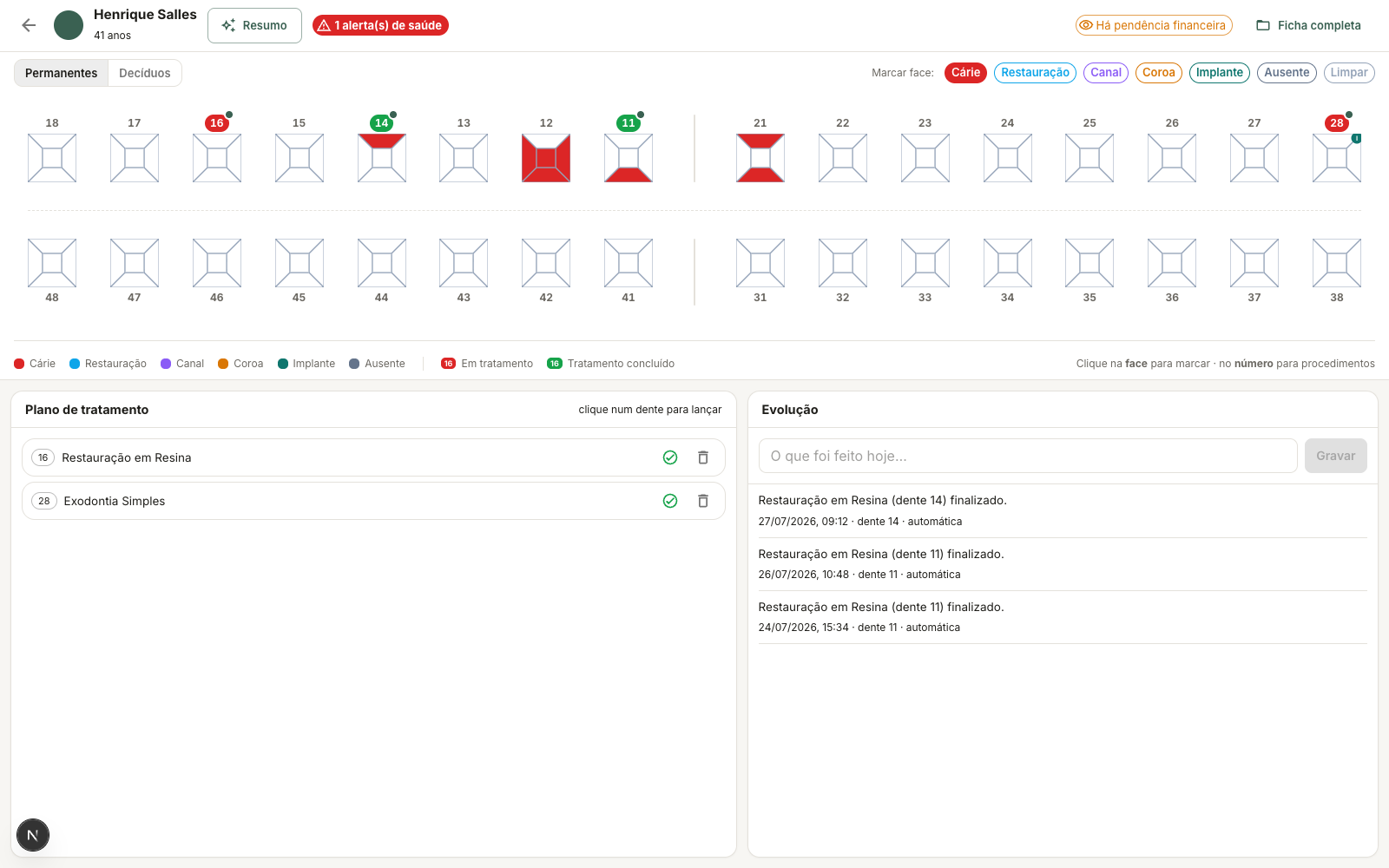Click tooth number 46 label

point(217,298)
